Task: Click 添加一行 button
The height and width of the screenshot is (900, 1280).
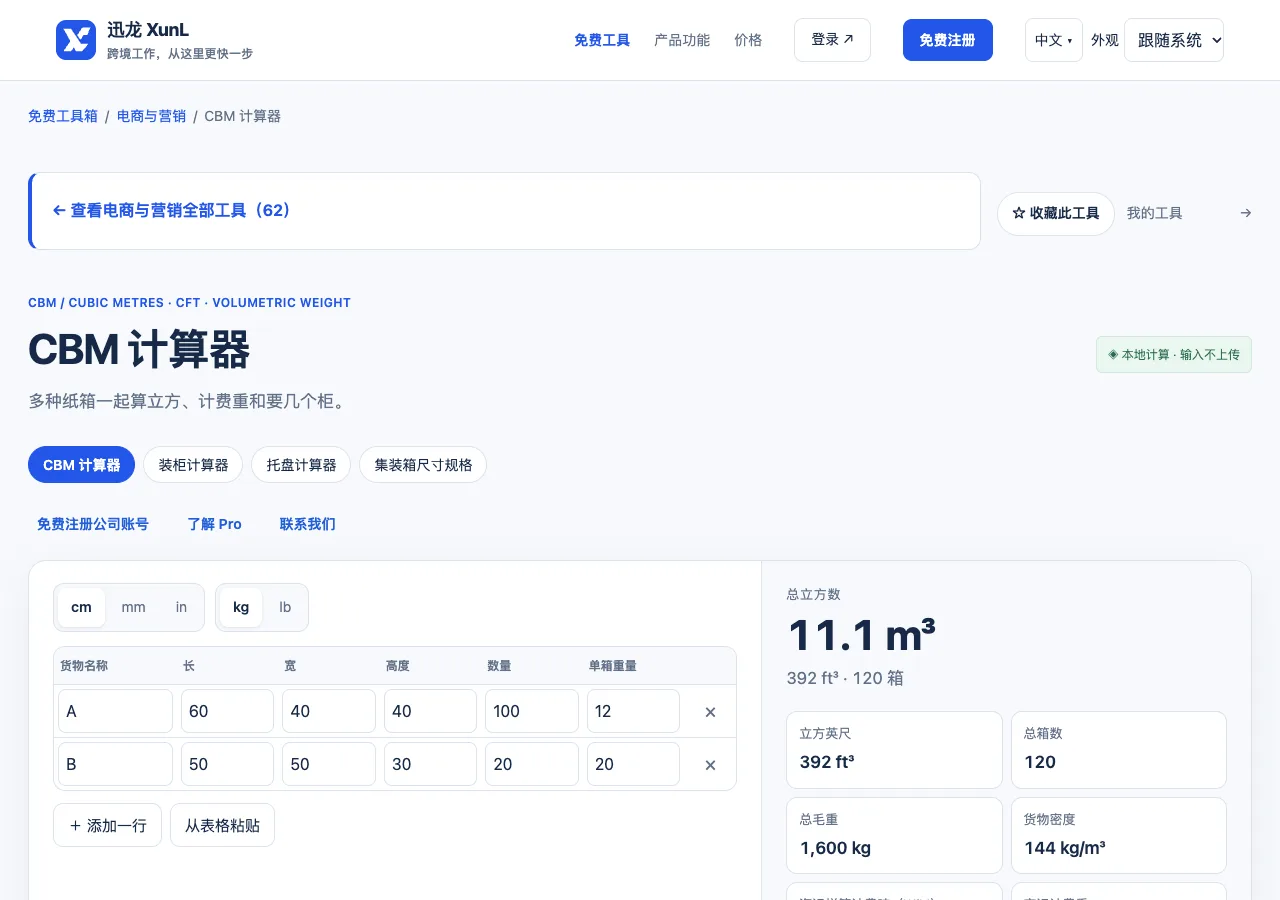Action: click(x=107, y=826)
